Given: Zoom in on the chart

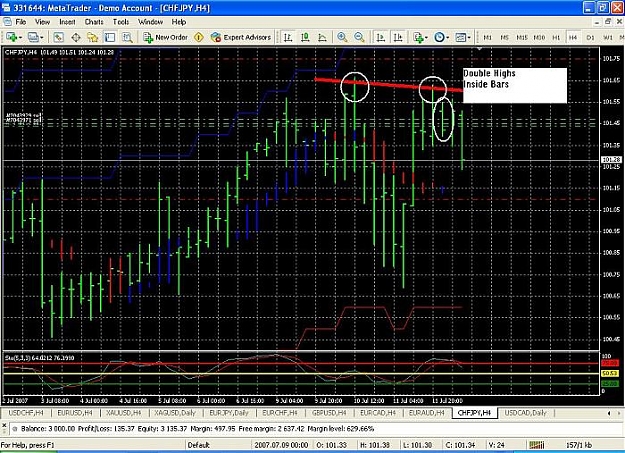Looking at the screenshot, I should pyautogui.click(x=342, y=37).
